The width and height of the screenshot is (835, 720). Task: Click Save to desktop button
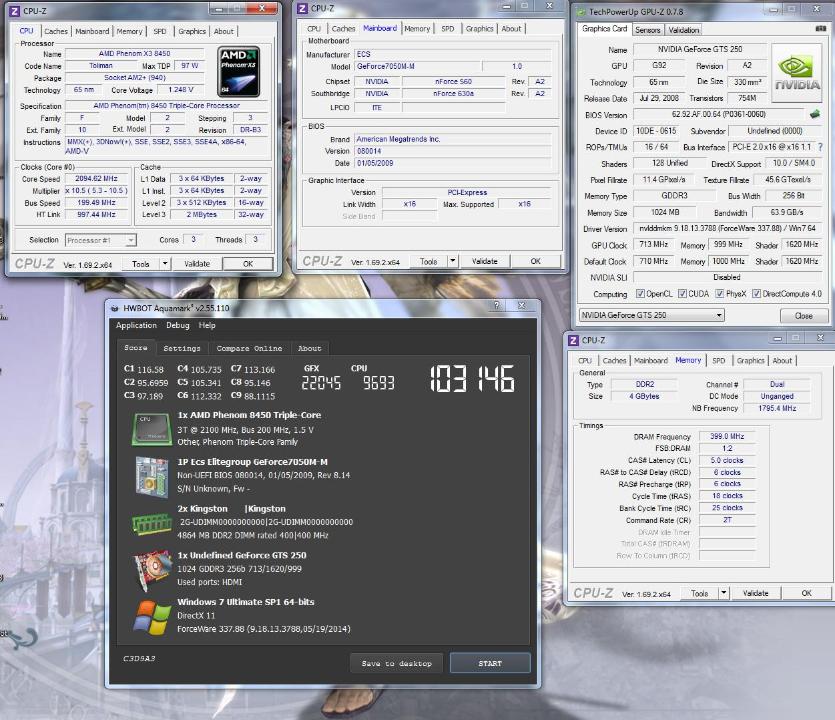pos(396,663)
